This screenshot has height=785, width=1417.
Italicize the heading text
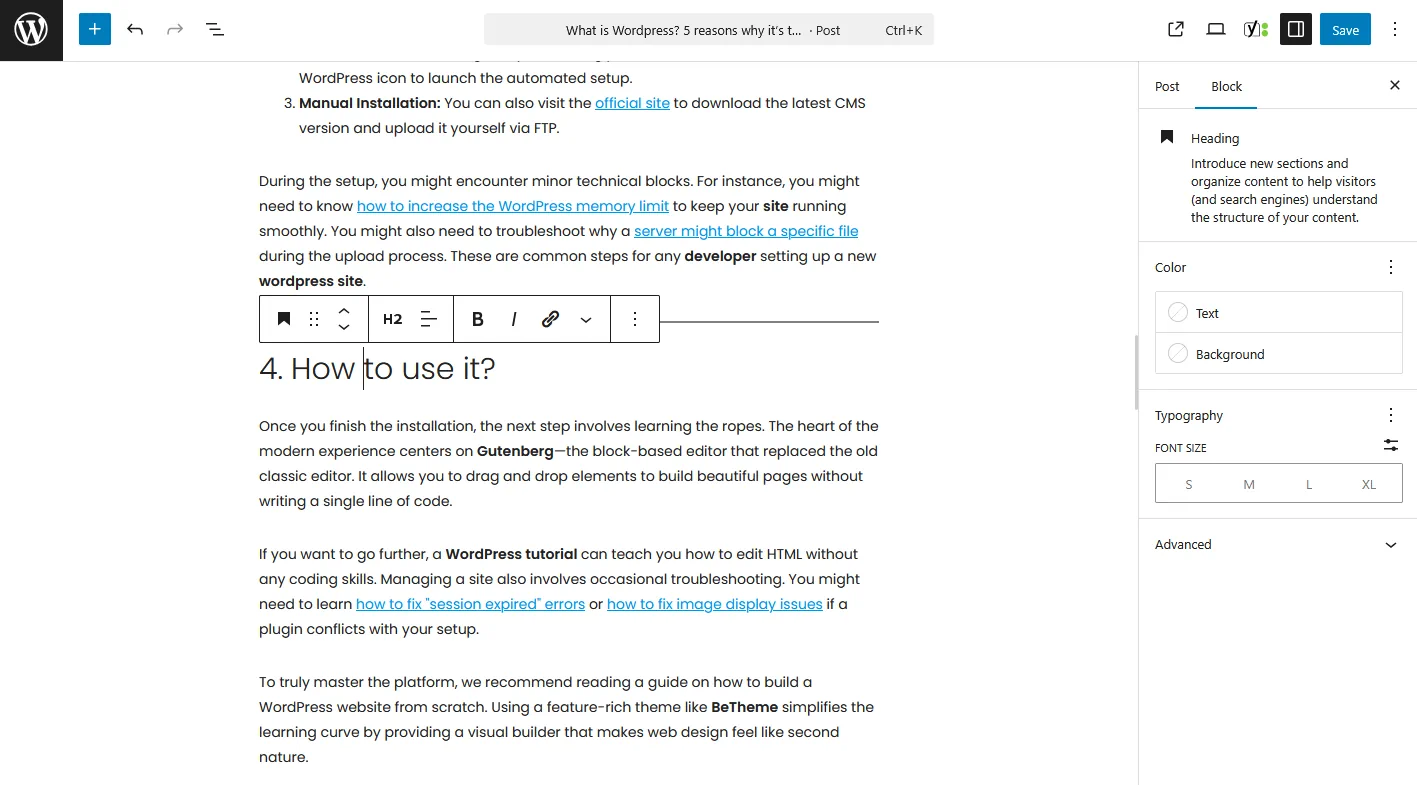click(513, 318)
